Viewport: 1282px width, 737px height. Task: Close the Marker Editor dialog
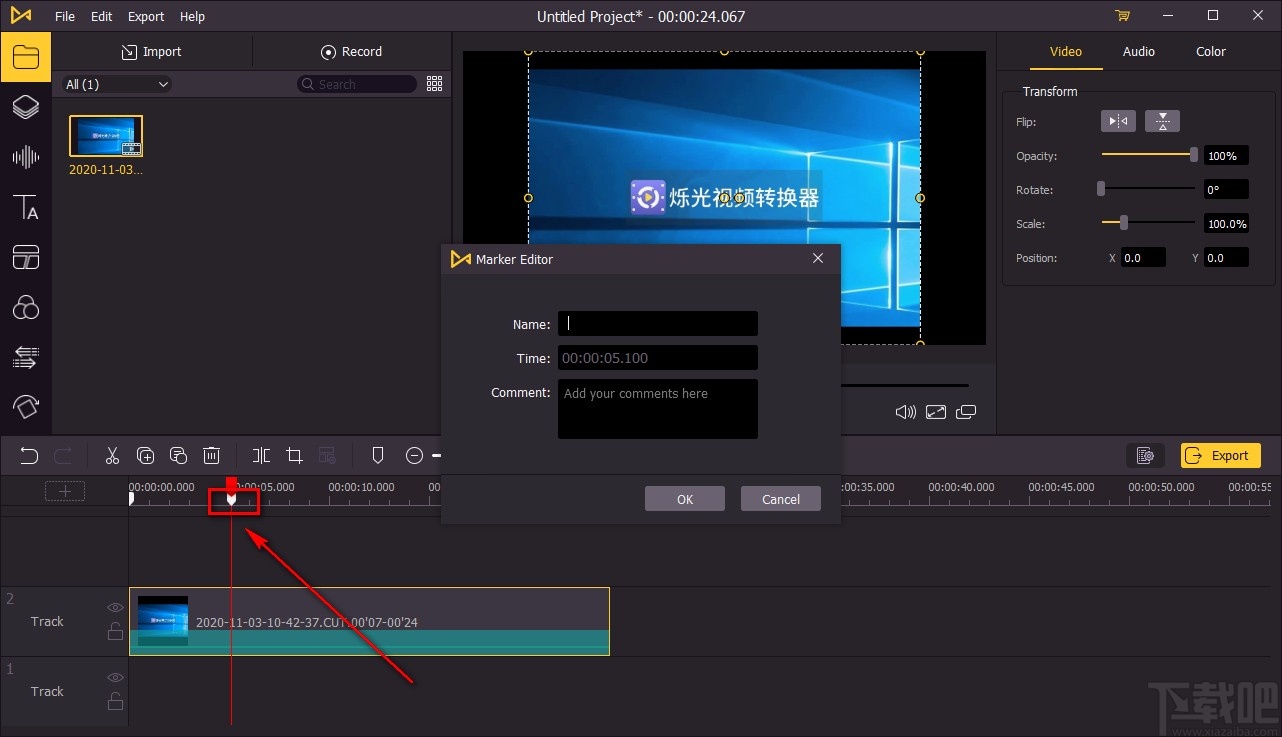[818, 258]
